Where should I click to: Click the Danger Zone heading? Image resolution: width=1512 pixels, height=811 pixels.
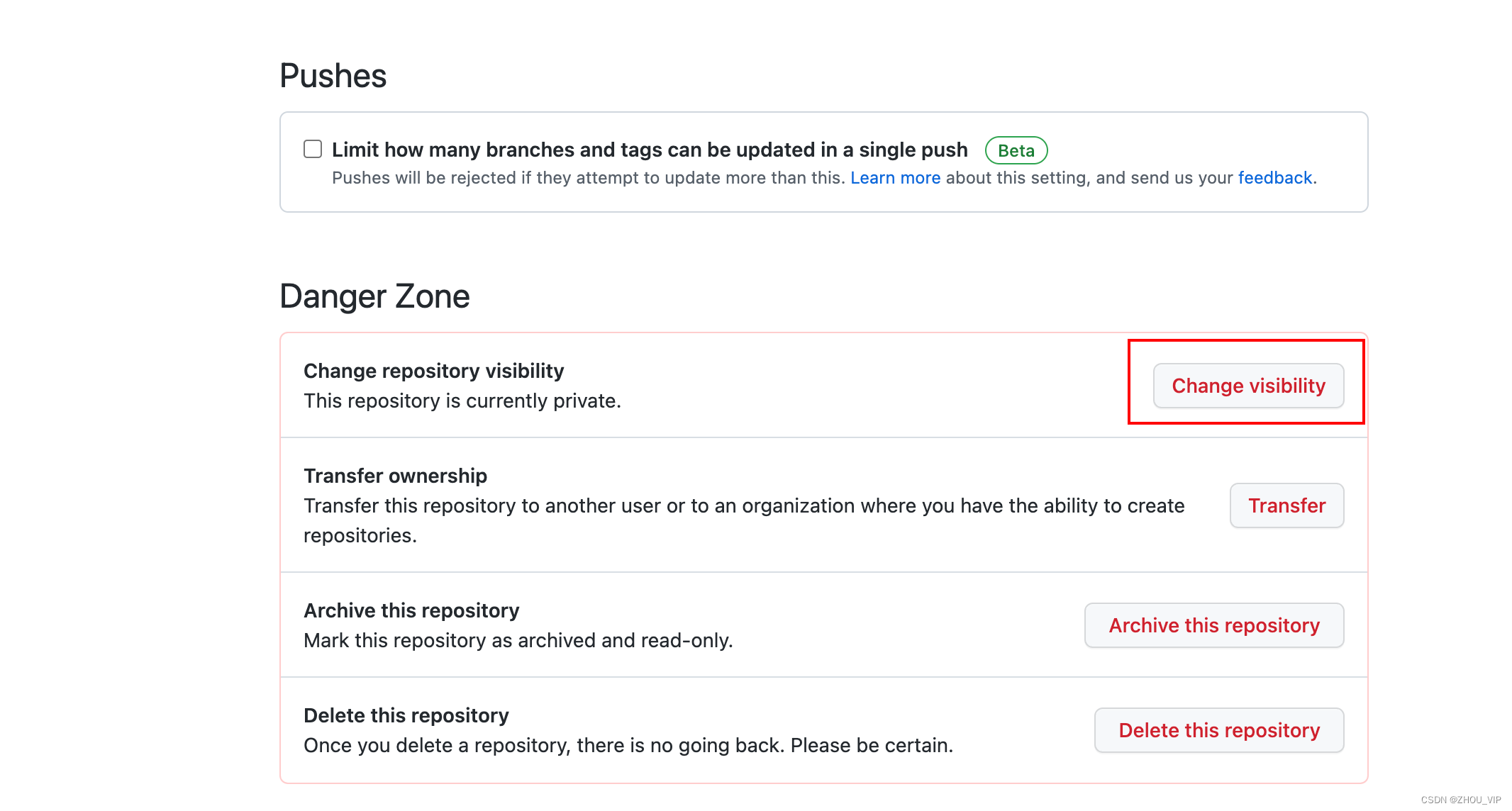point(374,296)
